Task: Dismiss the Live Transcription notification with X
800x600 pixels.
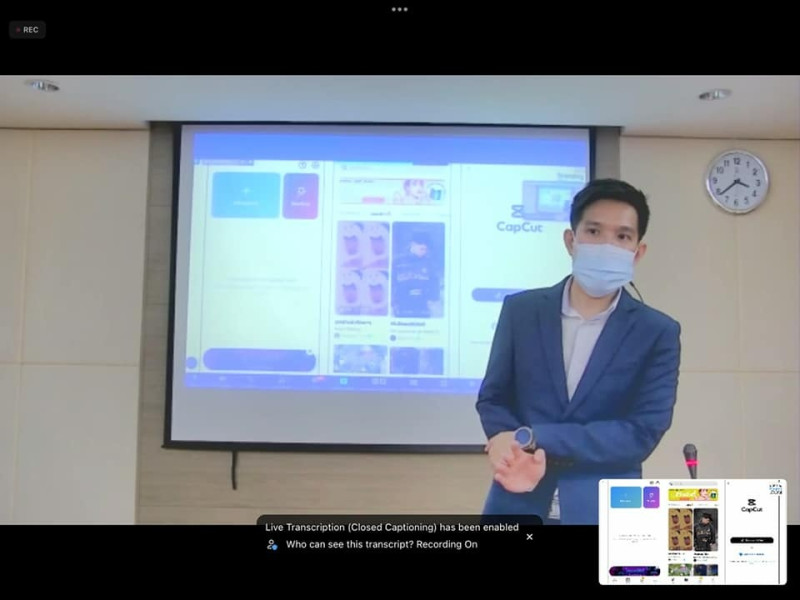Action: [x=530, y=537]
